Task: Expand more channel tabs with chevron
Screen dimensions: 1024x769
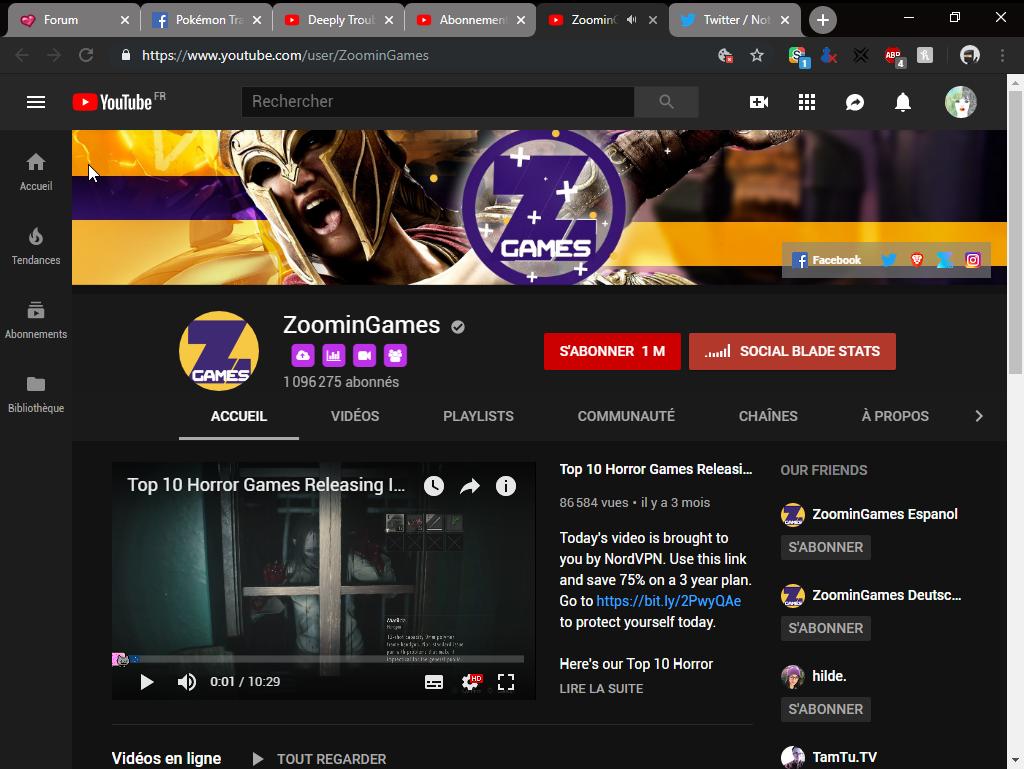Action: point(978,416)
